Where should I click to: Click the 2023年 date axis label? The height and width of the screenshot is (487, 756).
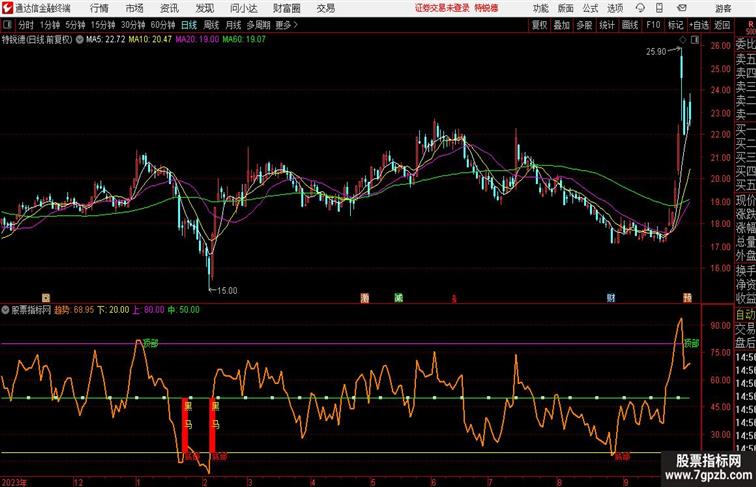(14, 482)
